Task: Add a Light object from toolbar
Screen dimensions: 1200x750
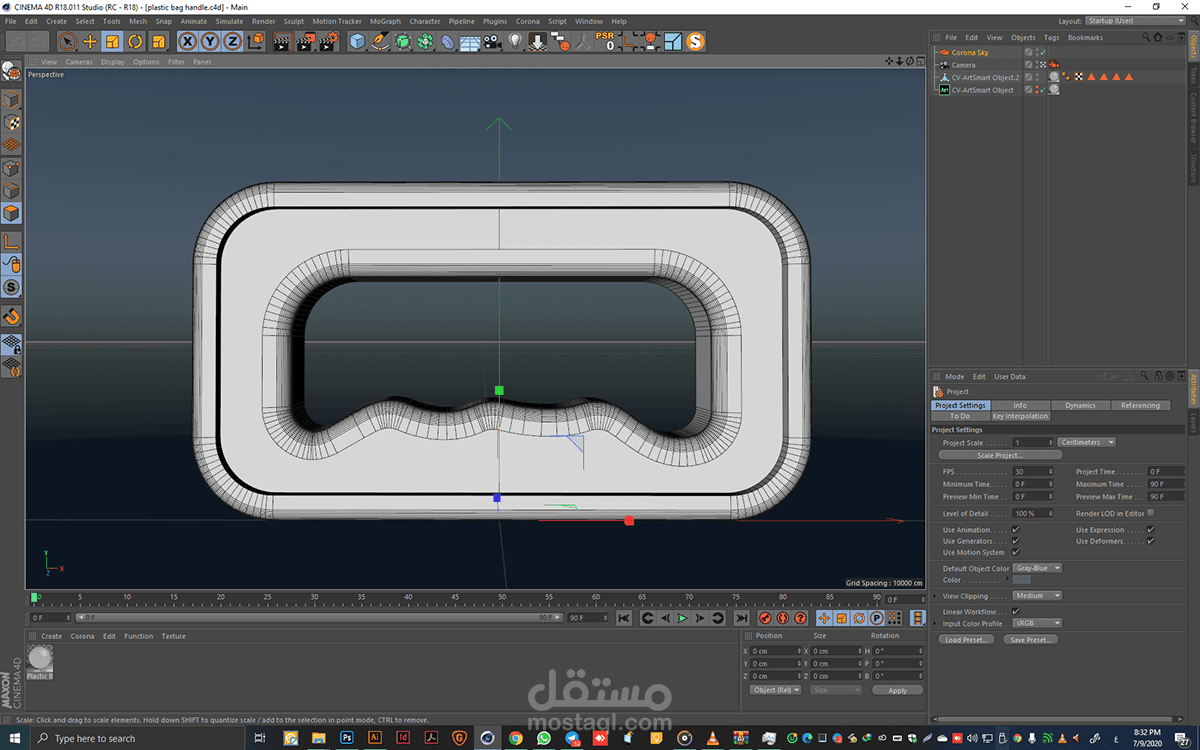Action: (x=515, y=41)
